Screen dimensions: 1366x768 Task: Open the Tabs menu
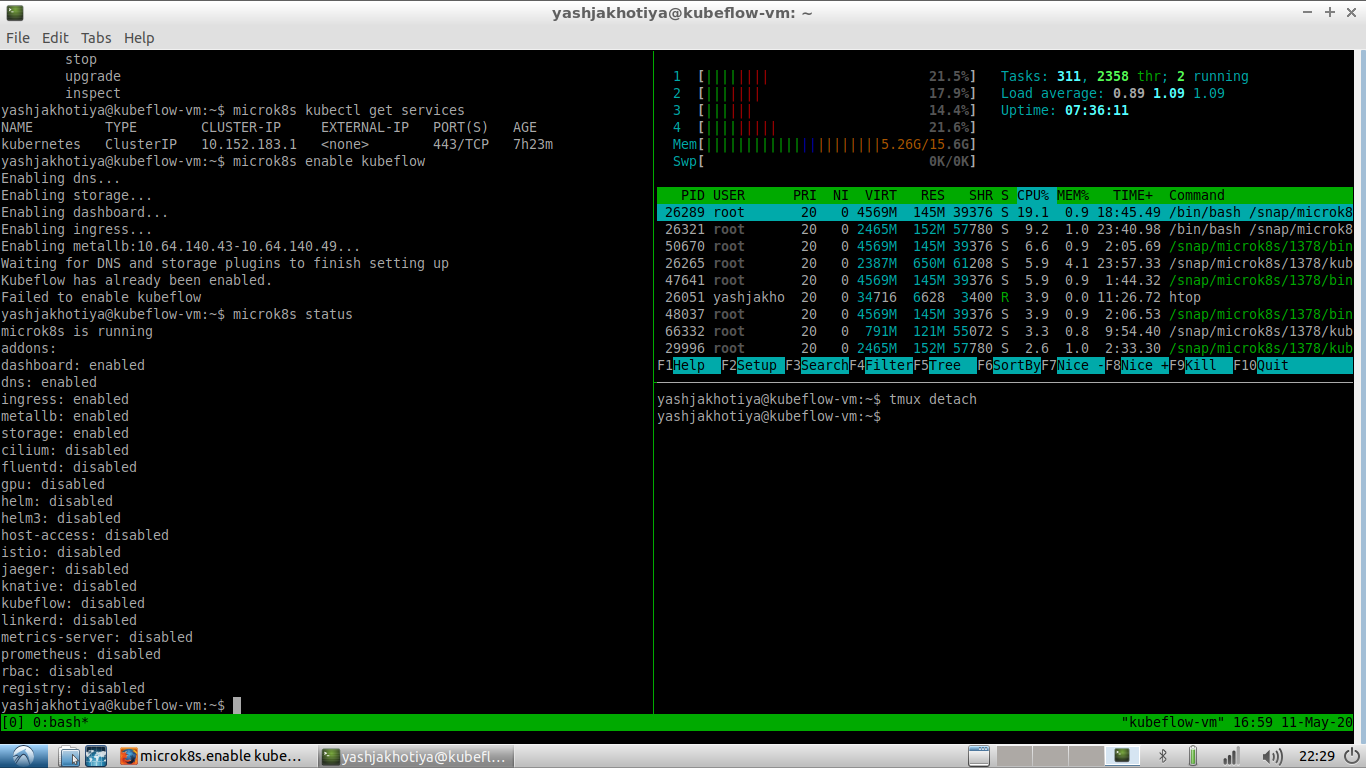(96, 38)
